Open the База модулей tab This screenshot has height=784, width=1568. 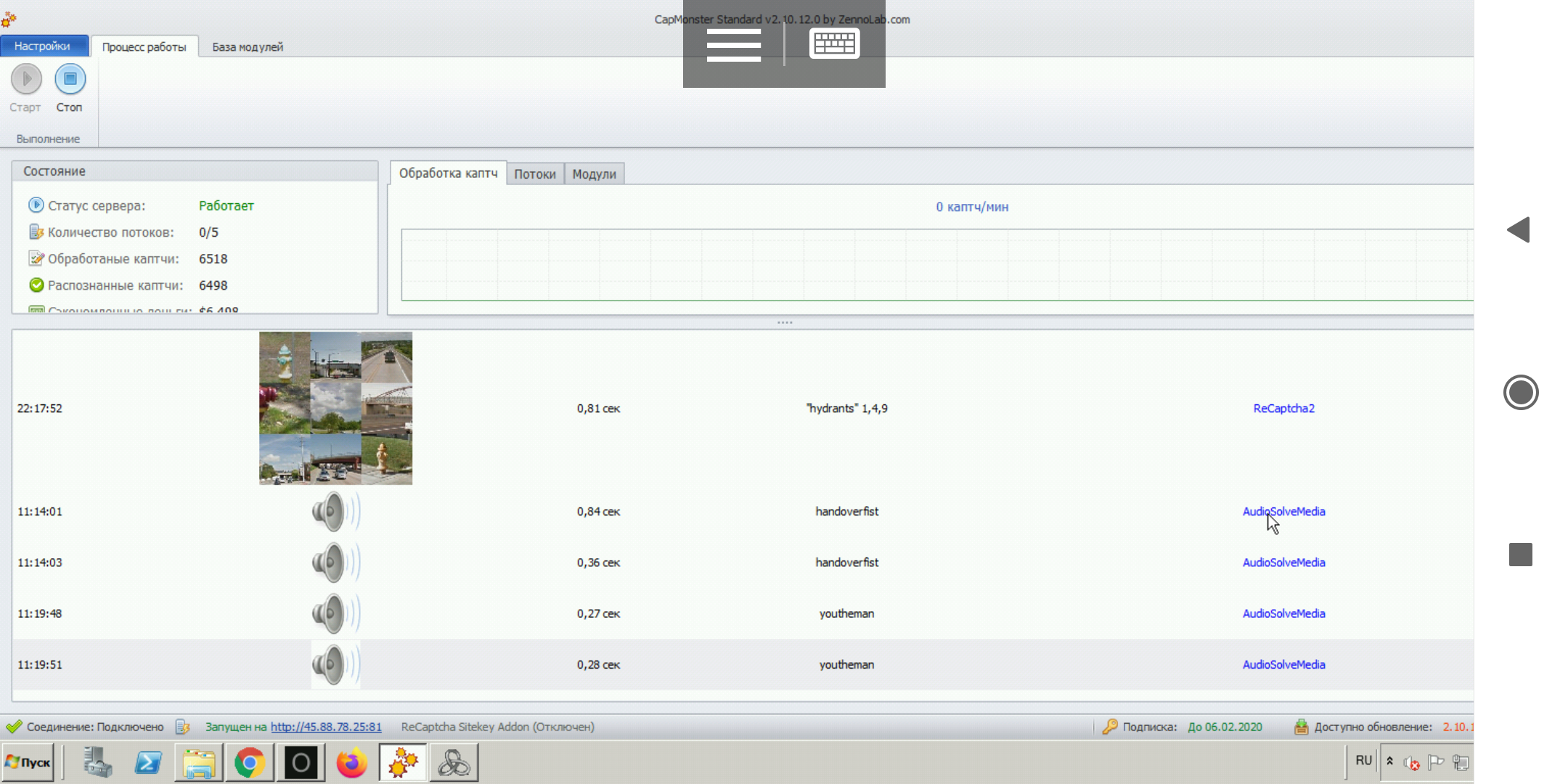coord(248,47)
